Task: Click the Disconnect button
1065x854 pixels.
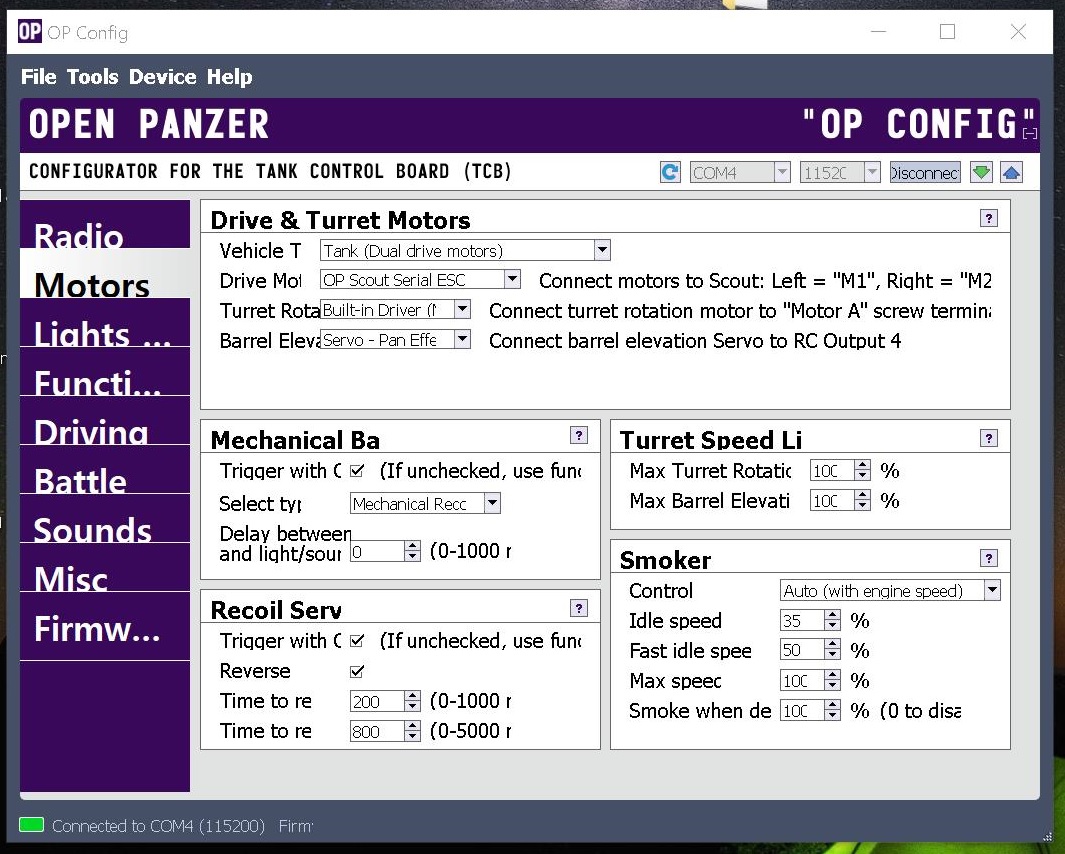Action: (925, 172)
